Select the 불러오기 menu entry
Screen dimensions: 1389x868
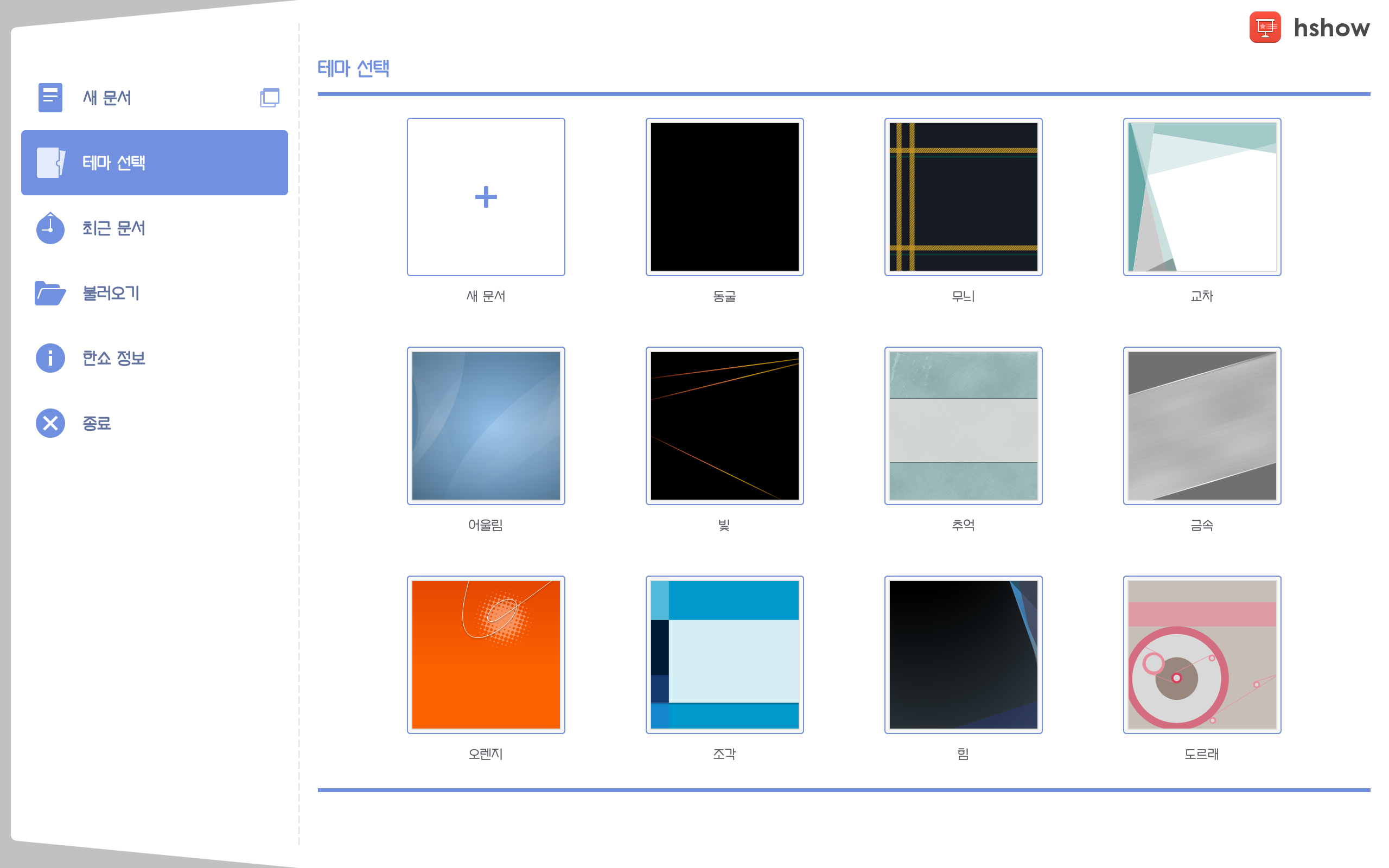[111, 293]
